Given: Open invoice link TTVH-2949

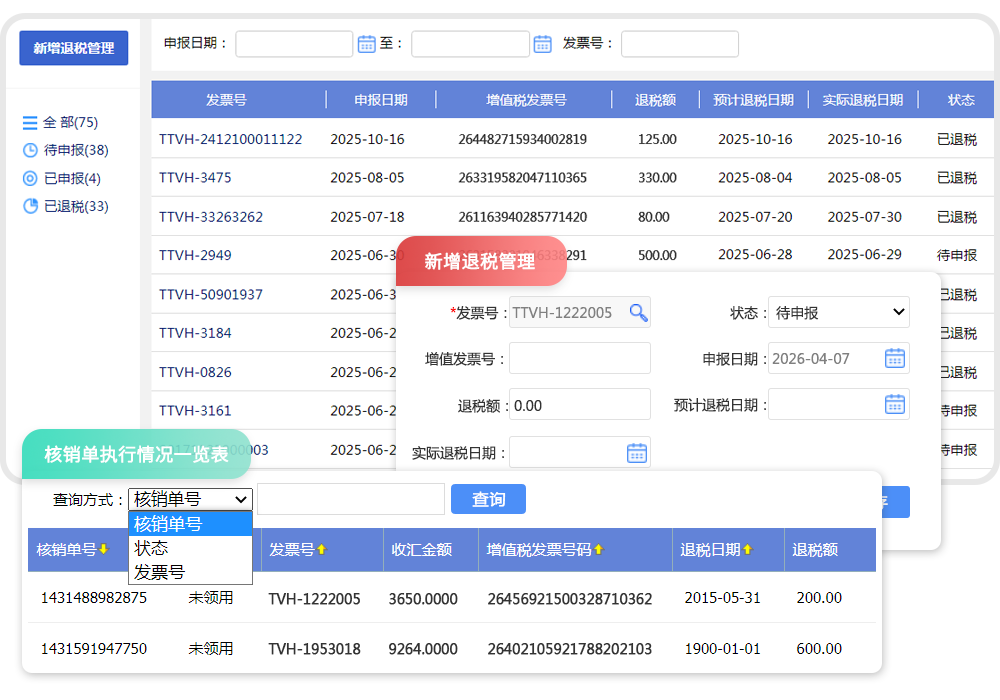Looking at the screenshot, I should 195,256.
